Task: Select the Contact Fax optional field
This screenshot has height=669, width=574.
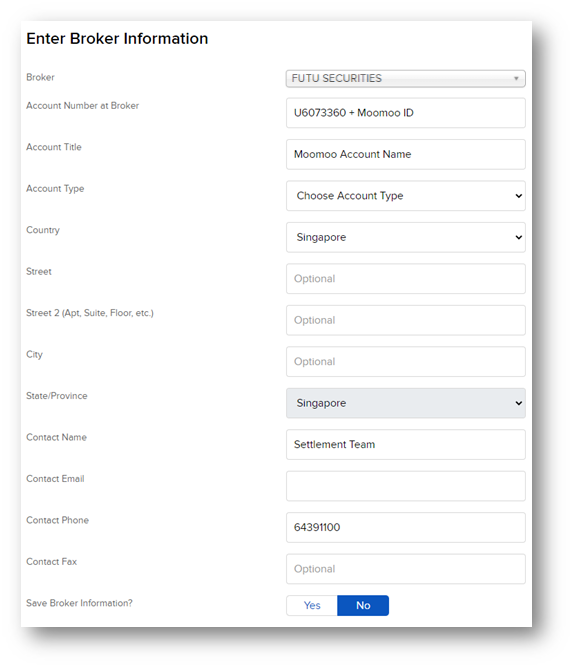Action: pyautogui.click(x=405, y=569)
